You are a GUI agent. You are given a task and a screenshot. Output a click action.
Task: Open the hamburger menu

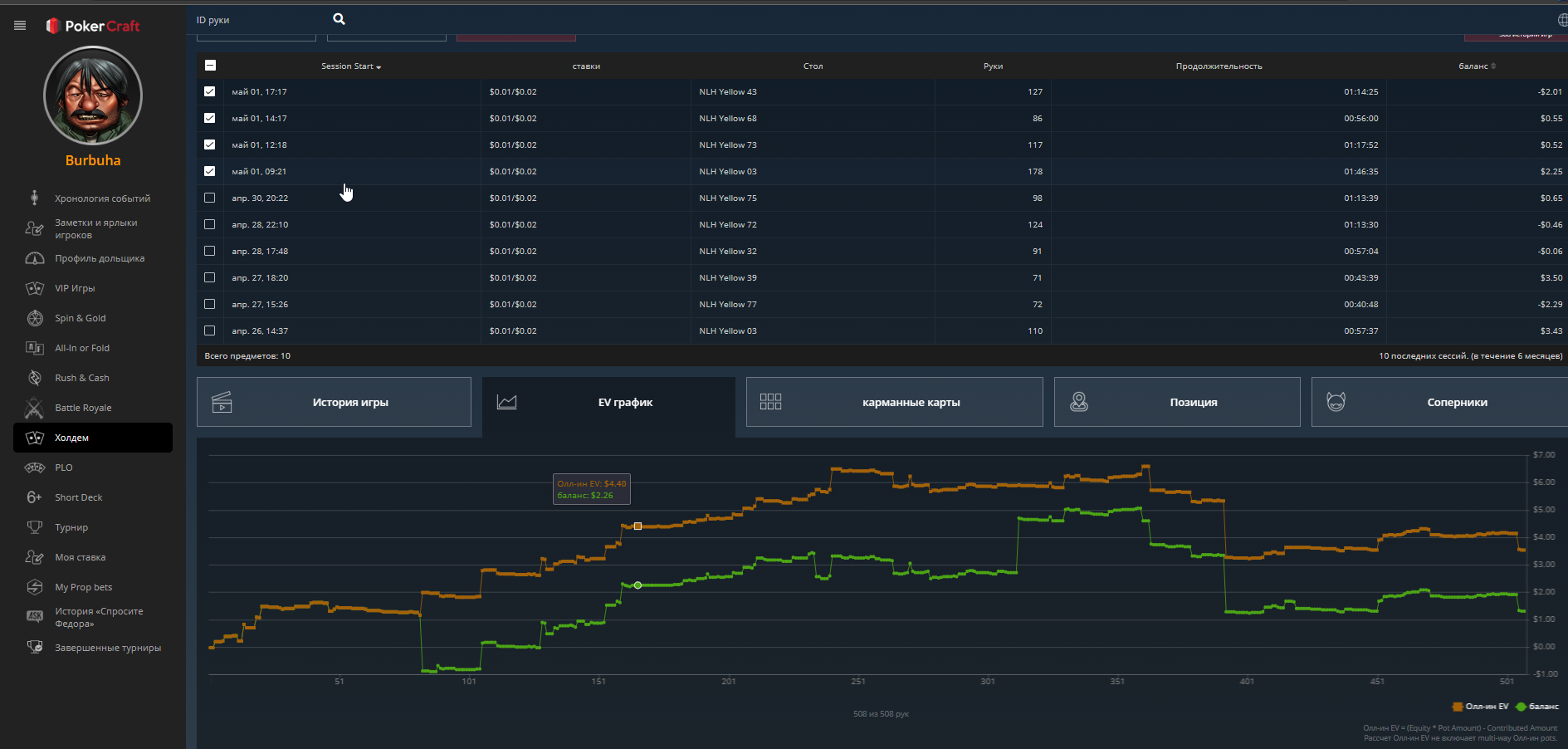point(20,26)
